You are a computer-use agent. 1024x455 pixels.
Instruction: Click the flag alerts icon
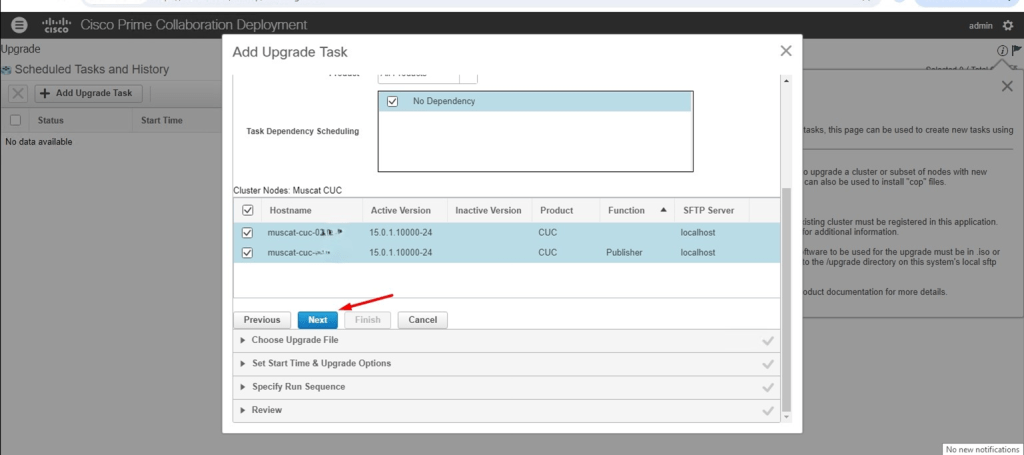pyautogui.click(x=1016, y=50)
